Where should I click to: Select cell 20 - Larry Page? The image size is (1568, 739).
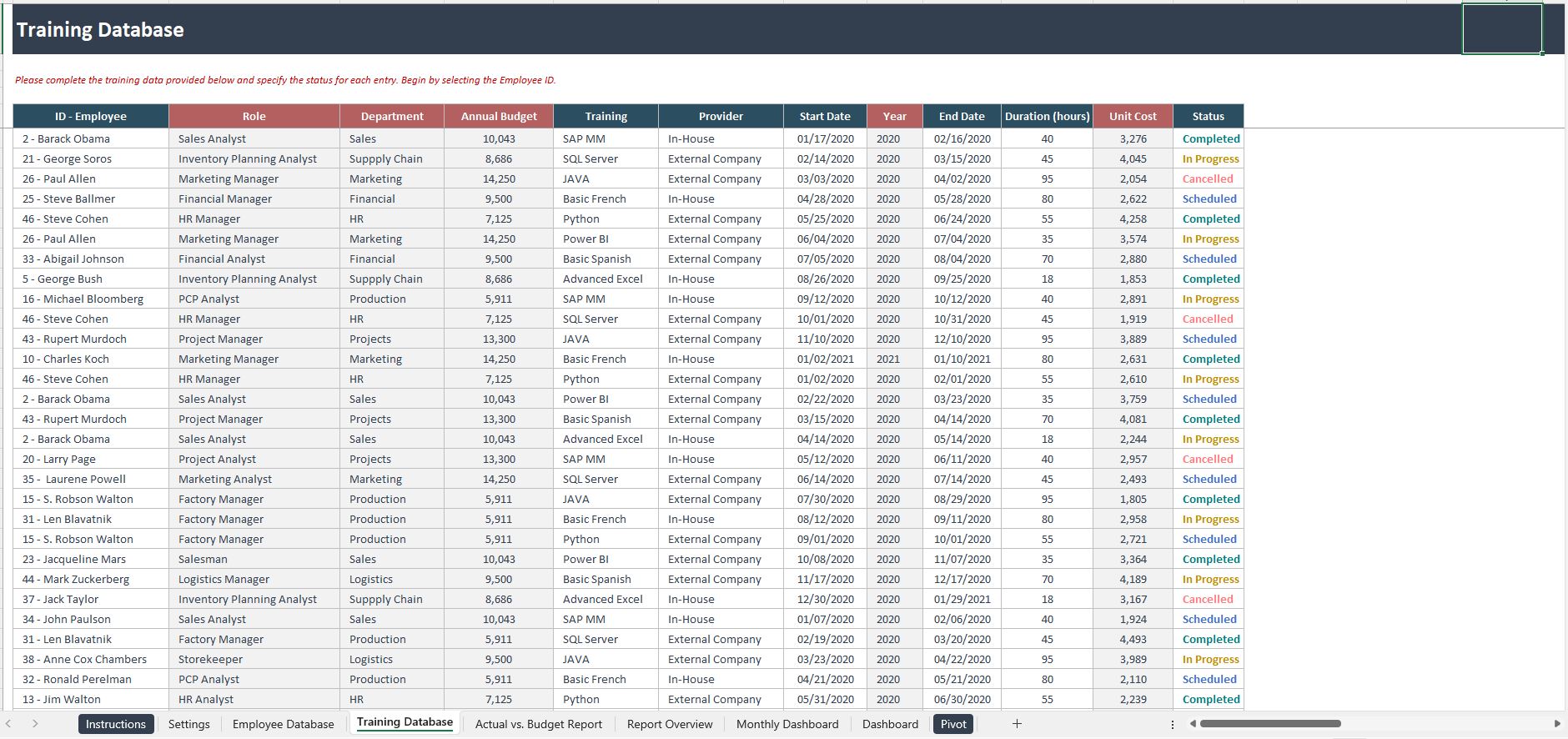[91, 459]
